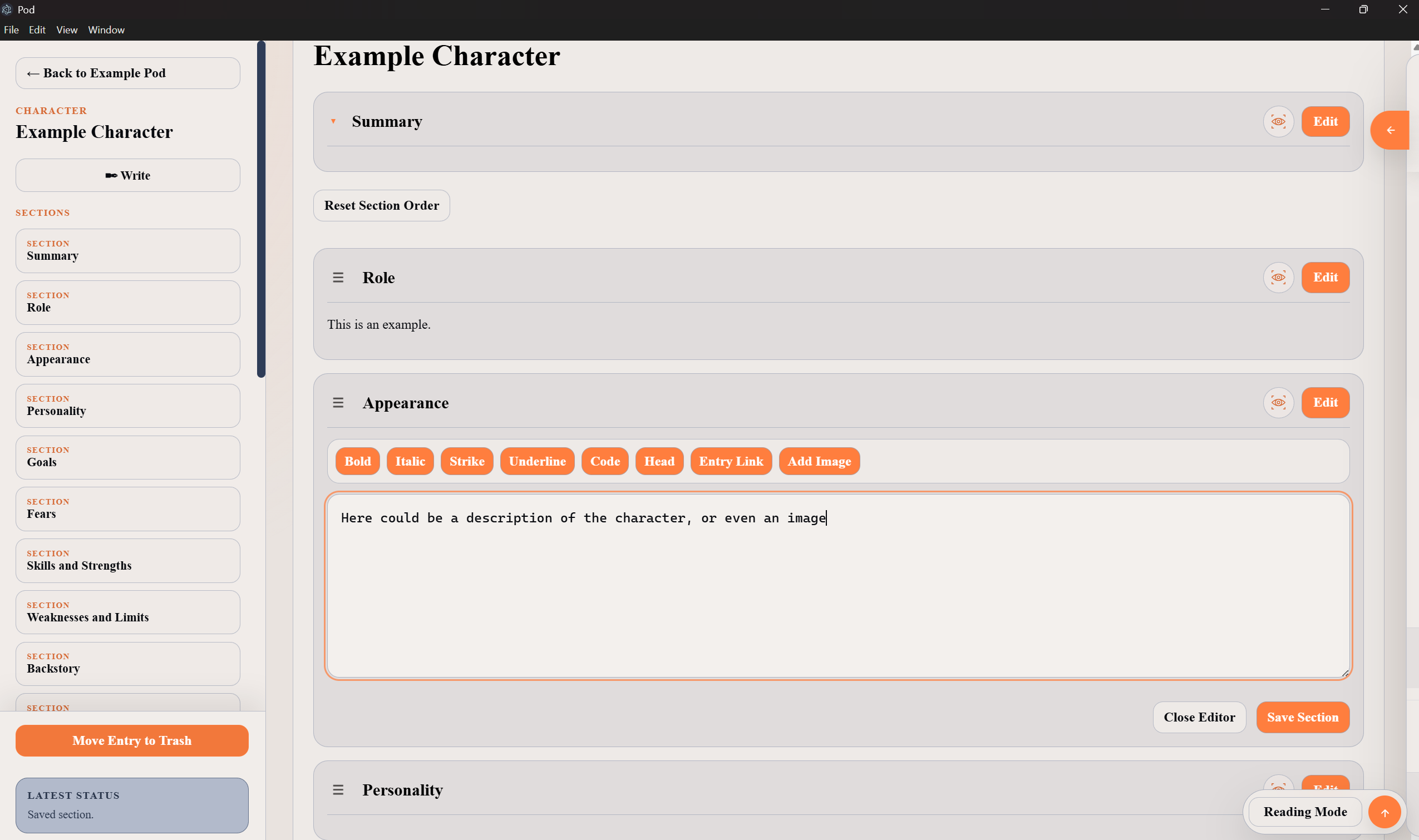Click inside the Appearance text editor
The width and height of the screenshot is (1419, 840).
(838, 586)
